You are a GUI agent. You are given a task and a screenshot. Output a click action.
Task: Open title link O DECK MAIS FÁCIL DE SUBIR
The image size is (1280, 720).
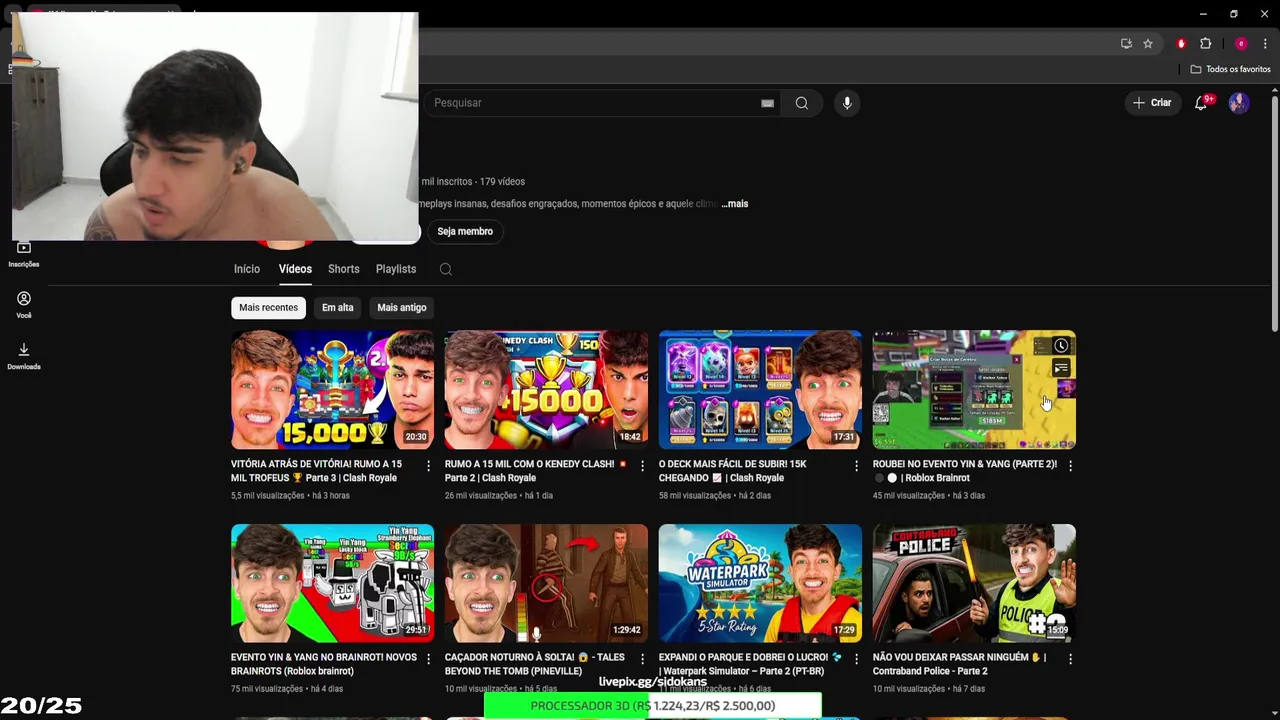732,471
